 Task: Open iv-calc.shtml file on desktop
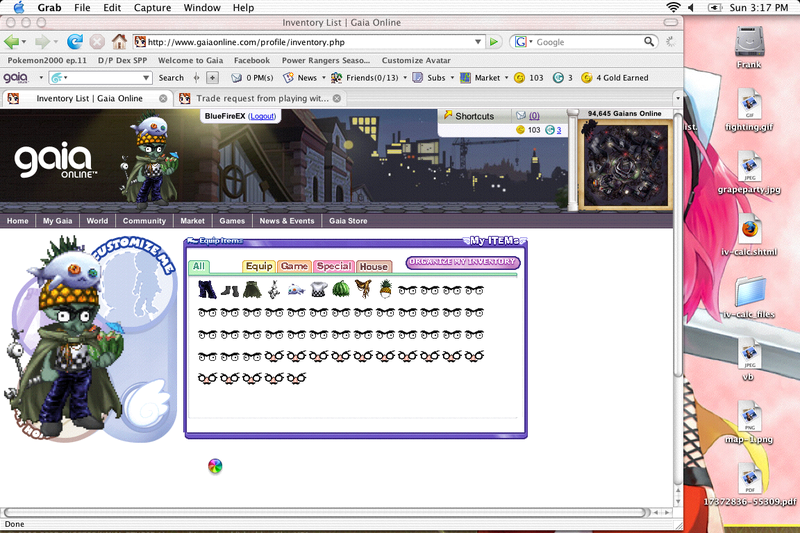749,229
